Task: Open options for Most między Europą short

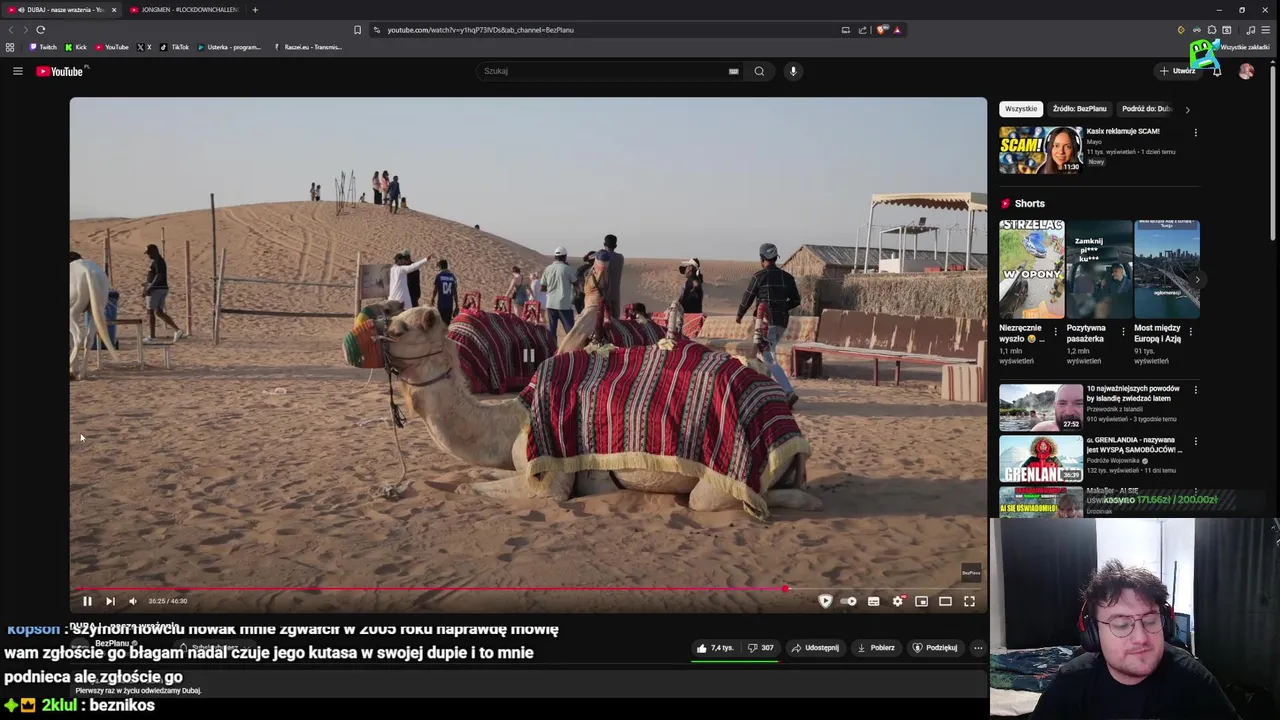Action: [x=1190, y=331]
